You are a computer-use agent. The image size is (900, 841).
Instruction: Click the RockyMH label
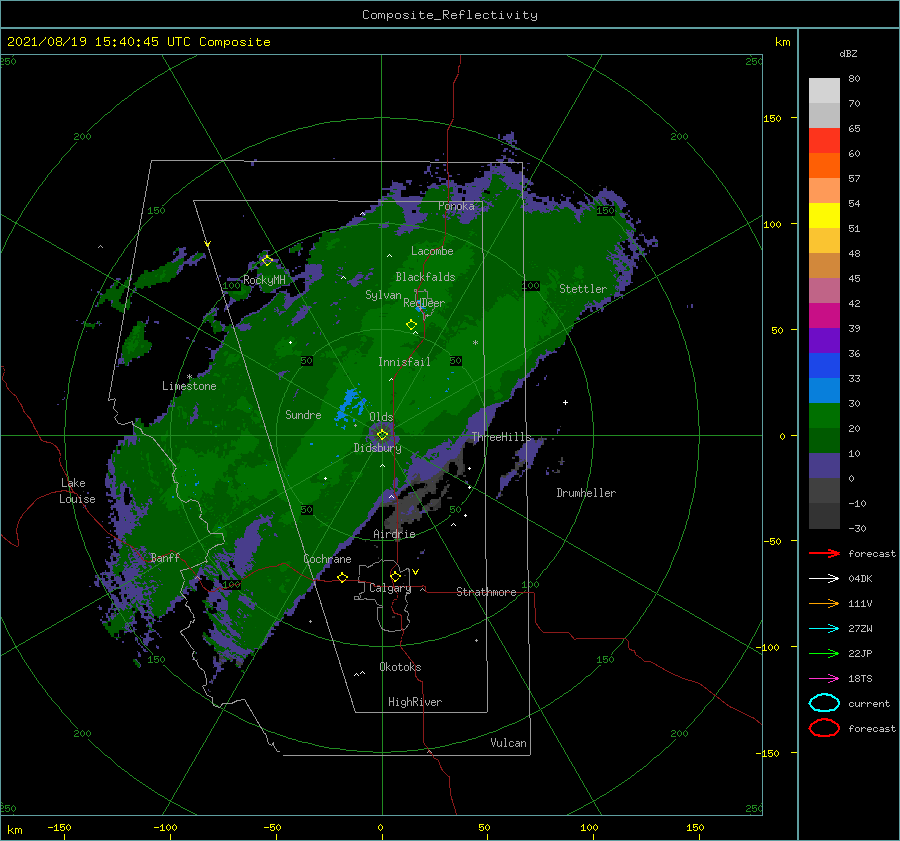264,280
